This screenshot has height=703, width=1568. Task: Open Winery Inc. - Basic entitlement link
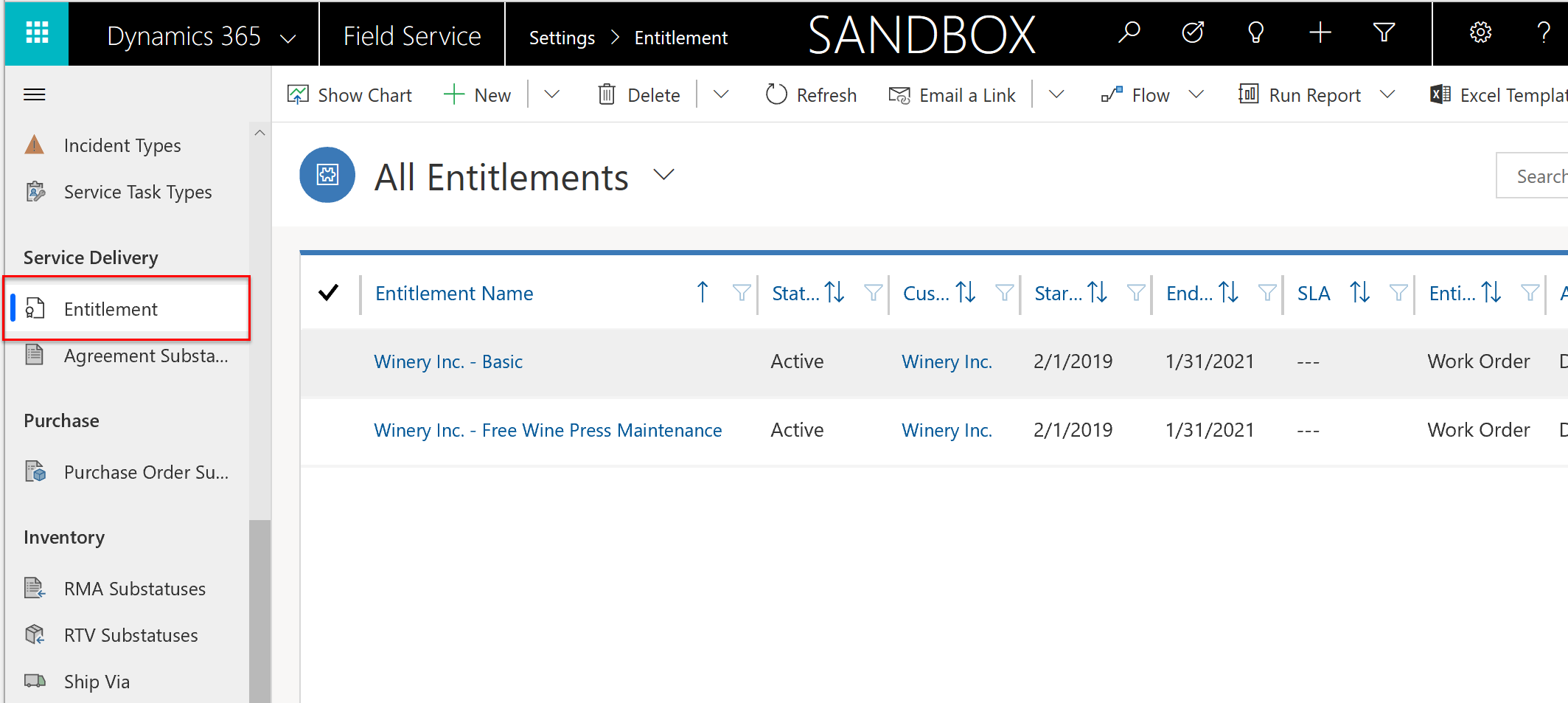[x=448, y=361]
